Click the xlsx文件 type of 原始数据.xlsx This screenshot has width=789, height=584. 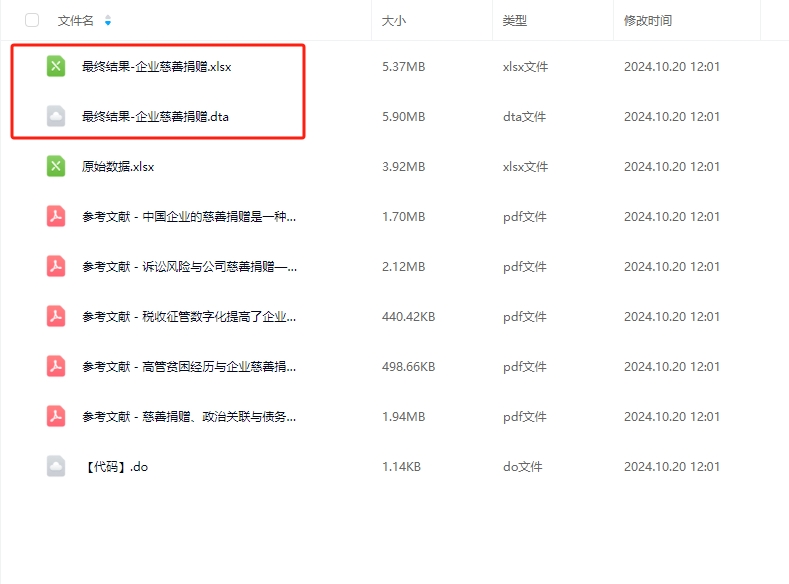click(x=525, y=166)
